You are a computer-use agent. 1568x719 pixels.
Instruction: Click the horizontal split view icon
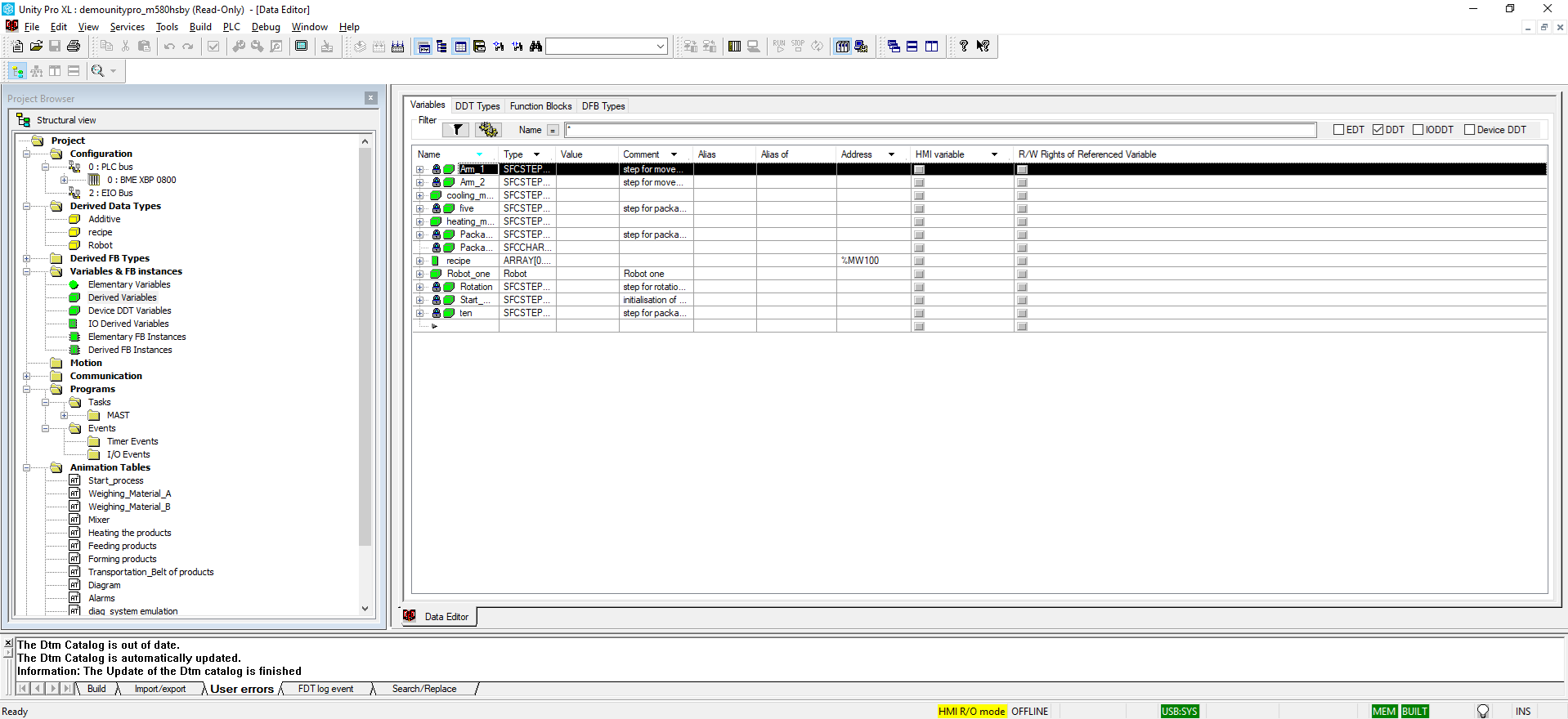click(74, 71)
